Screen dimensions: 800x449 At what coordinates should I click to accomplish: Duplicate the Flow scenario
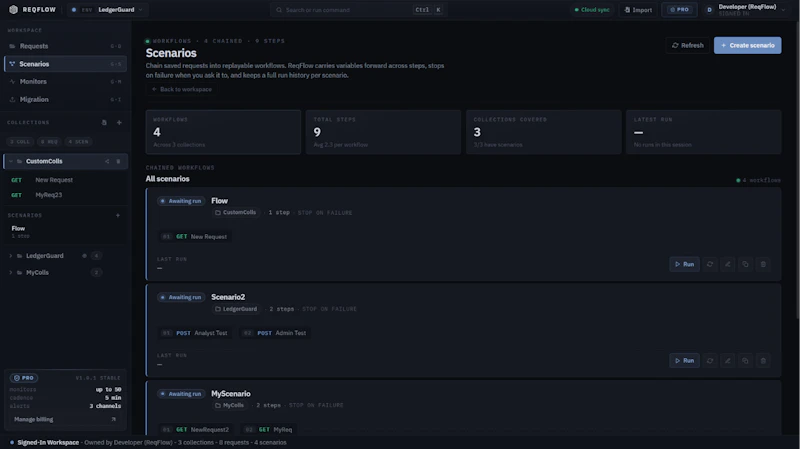coord(745,264)
